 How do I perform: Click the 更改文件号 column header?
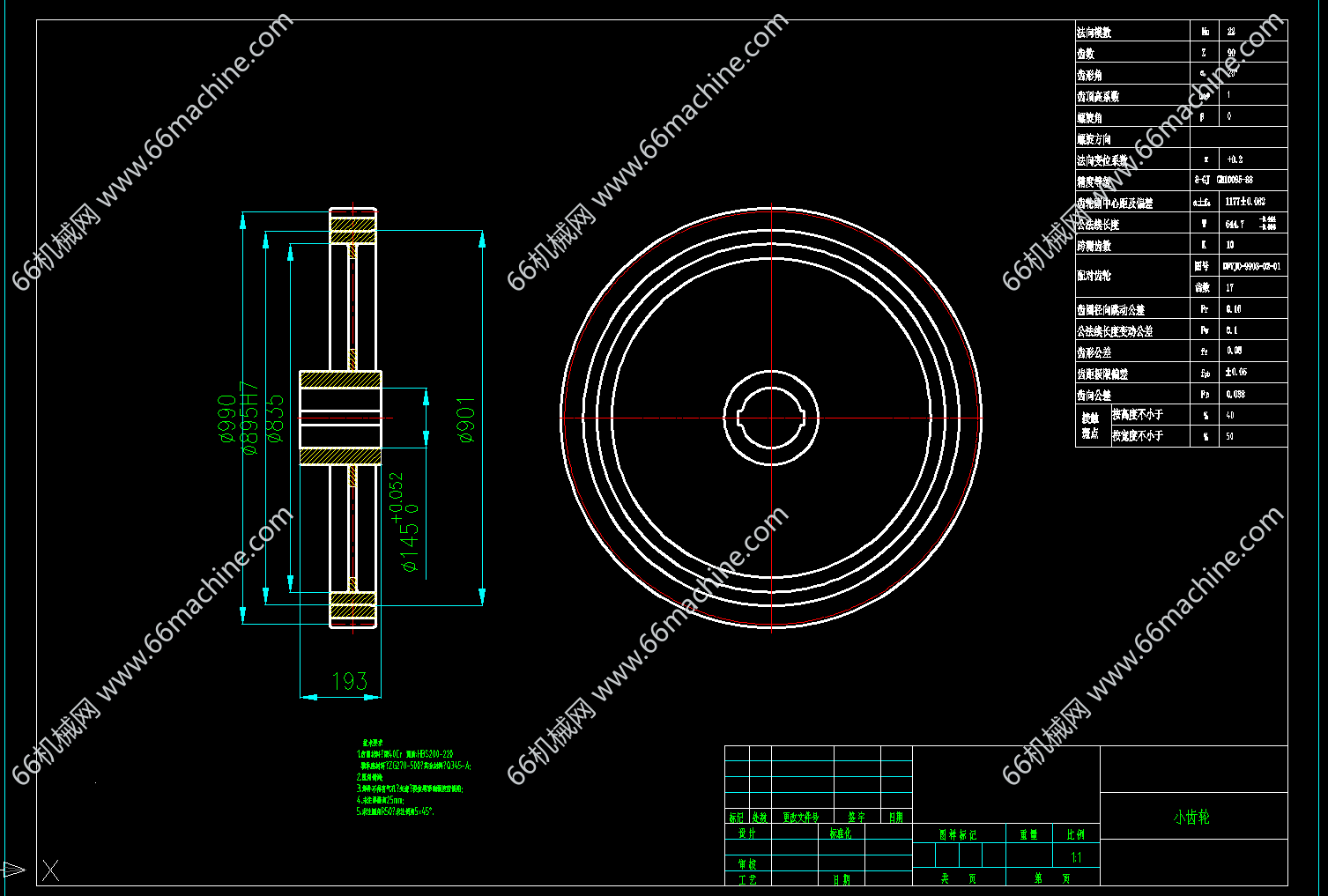[801, 817]
